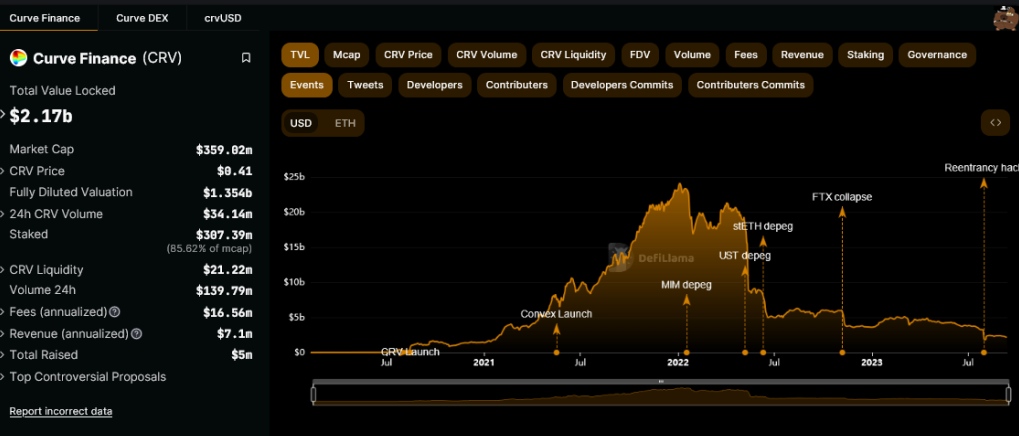The image size is (1019, 436).
Task: Click the Reentrancy hack event marker dot
Action: click(x=984, y=352)
